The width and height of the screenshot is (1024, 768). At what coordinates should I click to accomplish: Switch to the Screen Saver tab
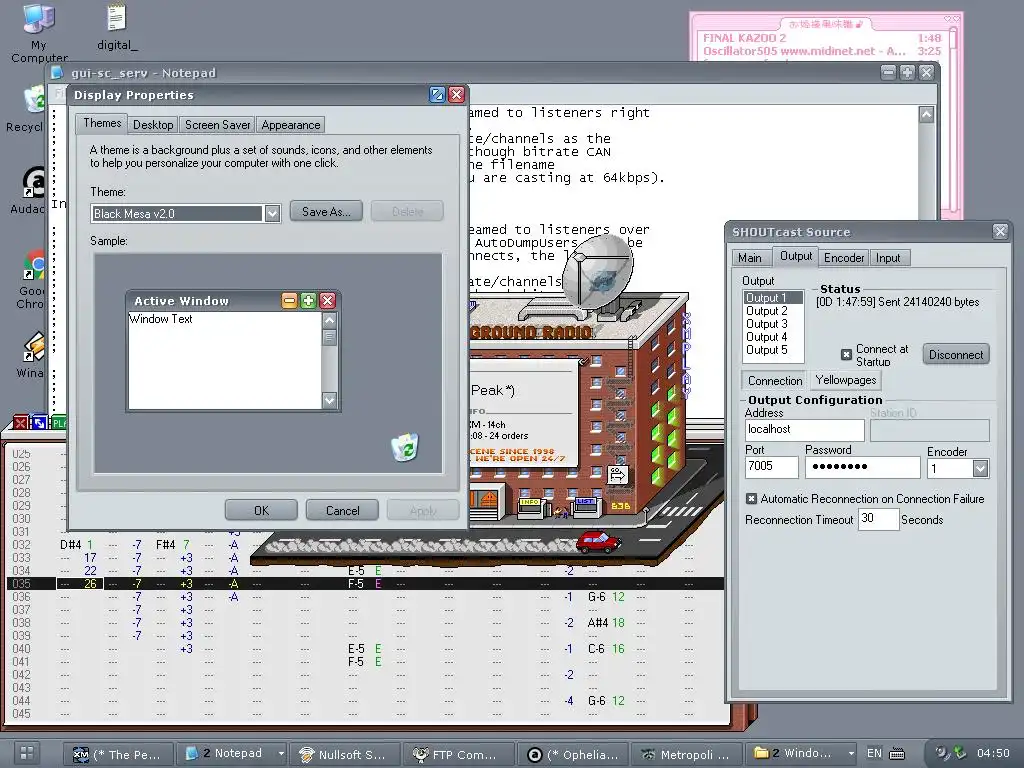pos(217,125)
